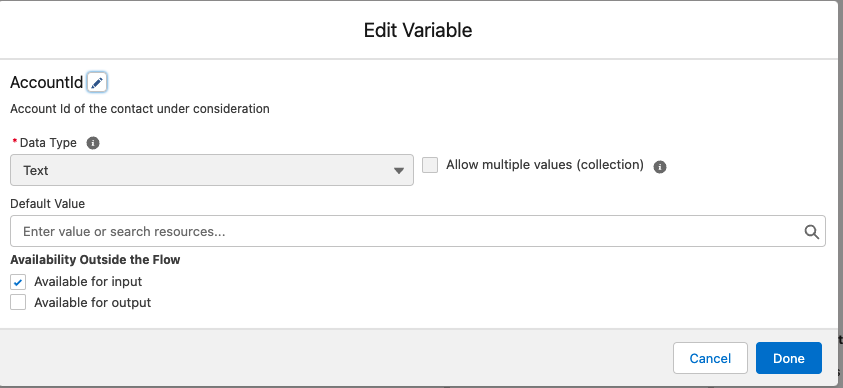Viewport: 843px width, 388px height.
Task: Click the 'Available for input' label text
Action: coord(88,282)
